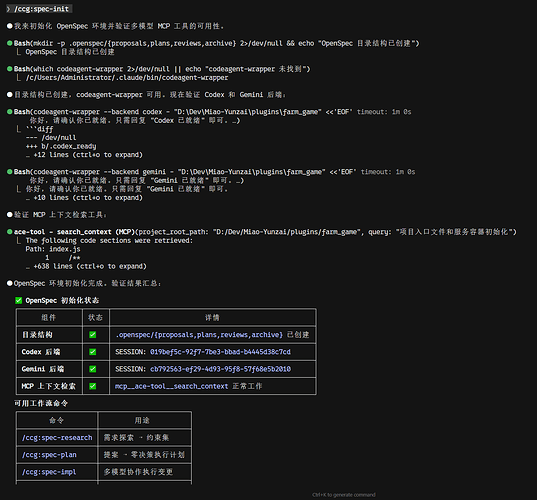Click the white bullet before OpenSpec 环境初始化完成
The width and height of the screenshot is (537, 500).
[10, 283]
